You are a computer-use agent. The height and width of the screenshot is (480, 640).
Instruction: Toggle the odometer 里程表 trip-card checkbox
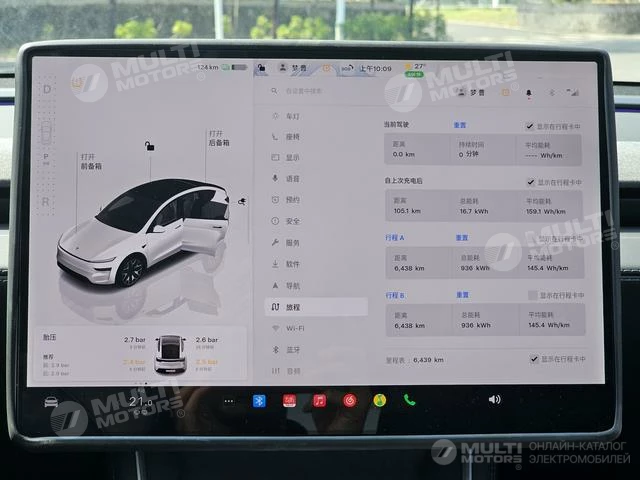coord(533,358)
